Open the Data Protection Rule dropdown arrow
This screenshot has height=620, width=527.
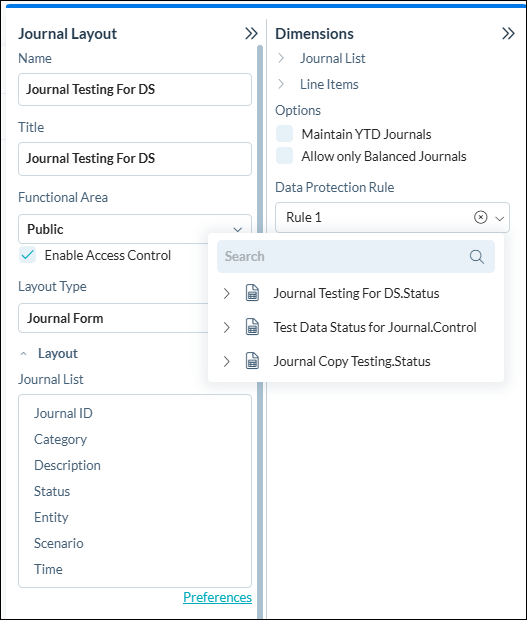point(500,218)
